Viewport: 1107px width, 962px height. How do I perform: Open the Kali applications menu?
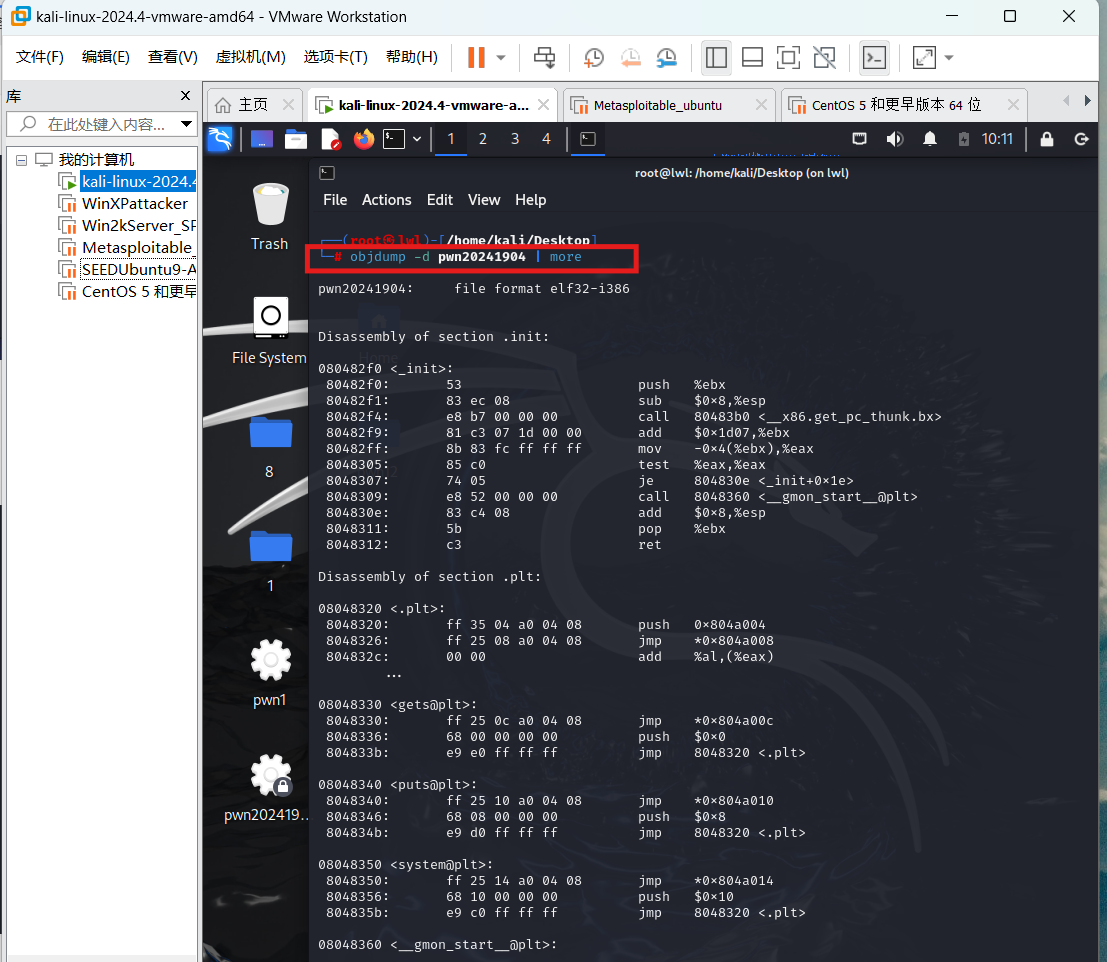click(x=220, y=139)
